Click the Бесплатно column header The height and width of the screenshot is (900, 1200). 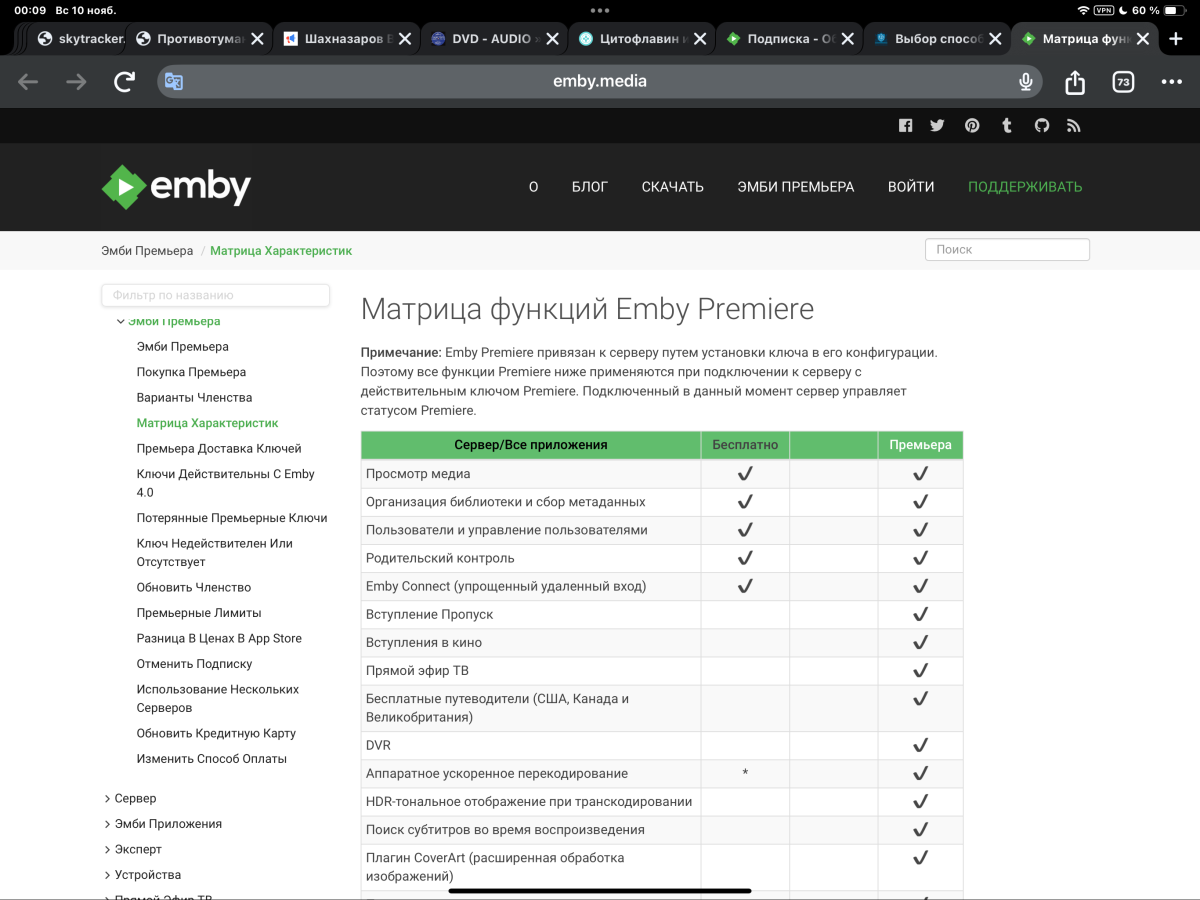click(745, 445)
